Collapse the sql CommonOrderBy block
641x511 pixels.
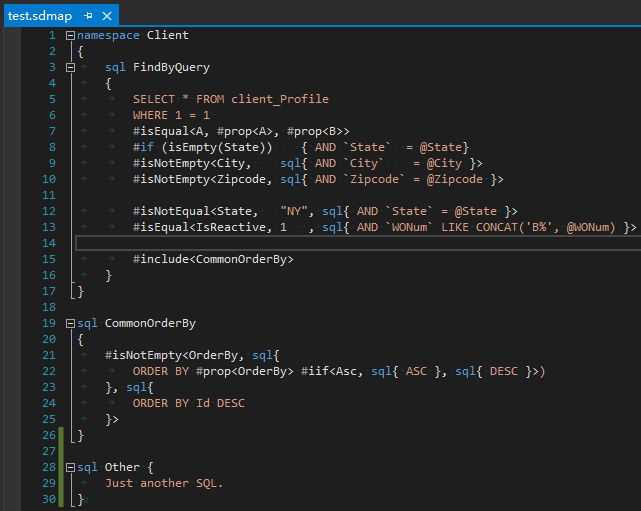[70, 324]
